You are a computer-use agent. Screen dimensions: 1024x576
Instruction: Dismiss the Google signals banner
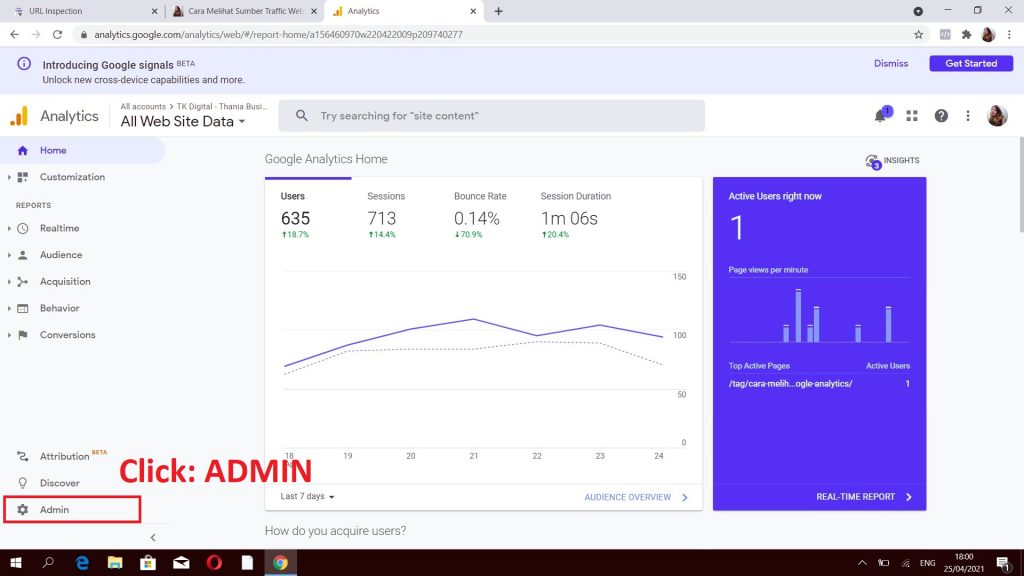point(891,63)
